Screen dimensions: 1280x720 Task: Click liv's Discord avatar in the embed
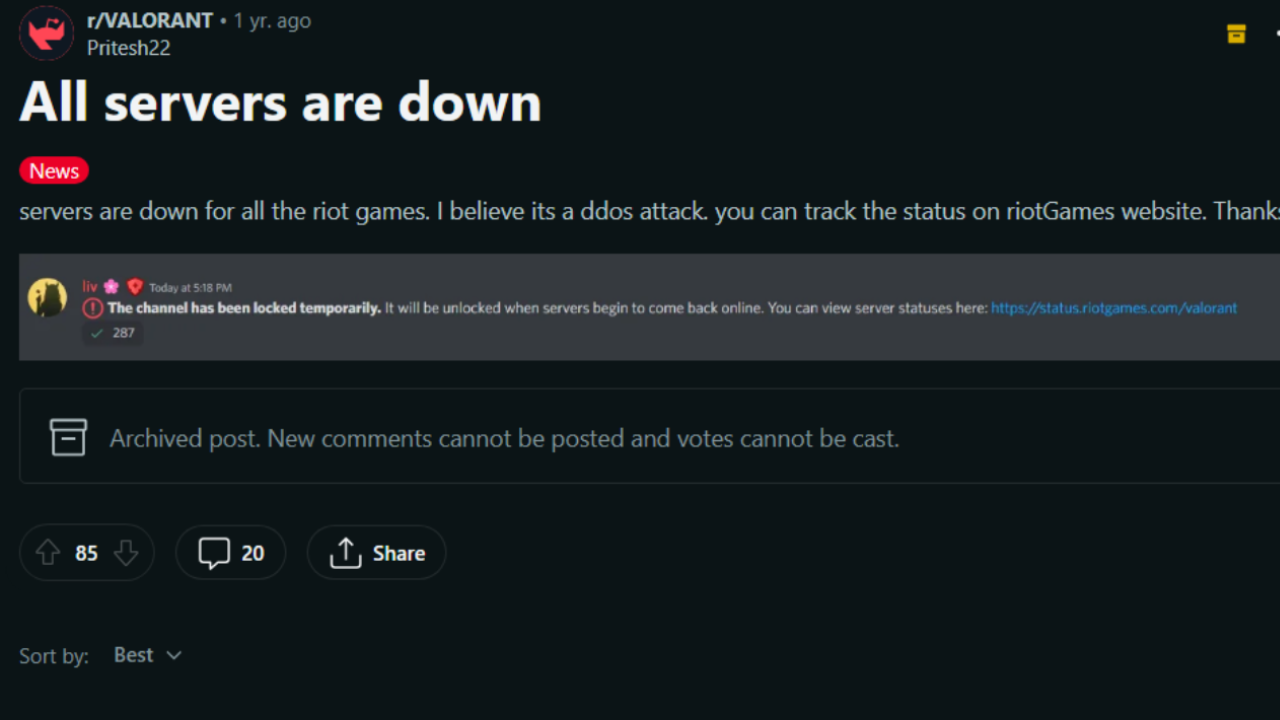point(46,297)
